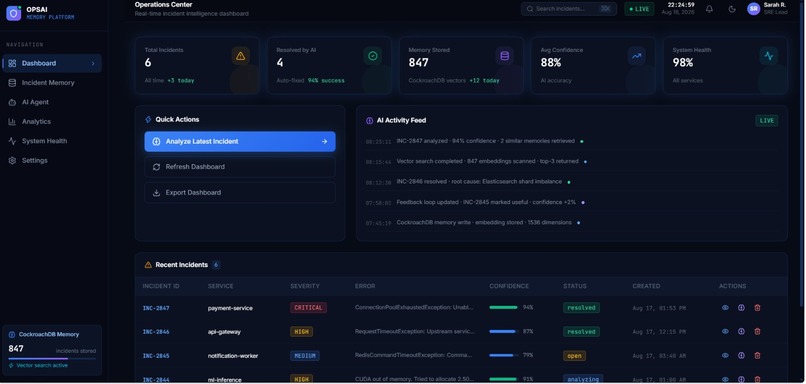Click the LIVE status badge in header
The height and width of the screenshot is (384, 806).
[x=639, y=9]
